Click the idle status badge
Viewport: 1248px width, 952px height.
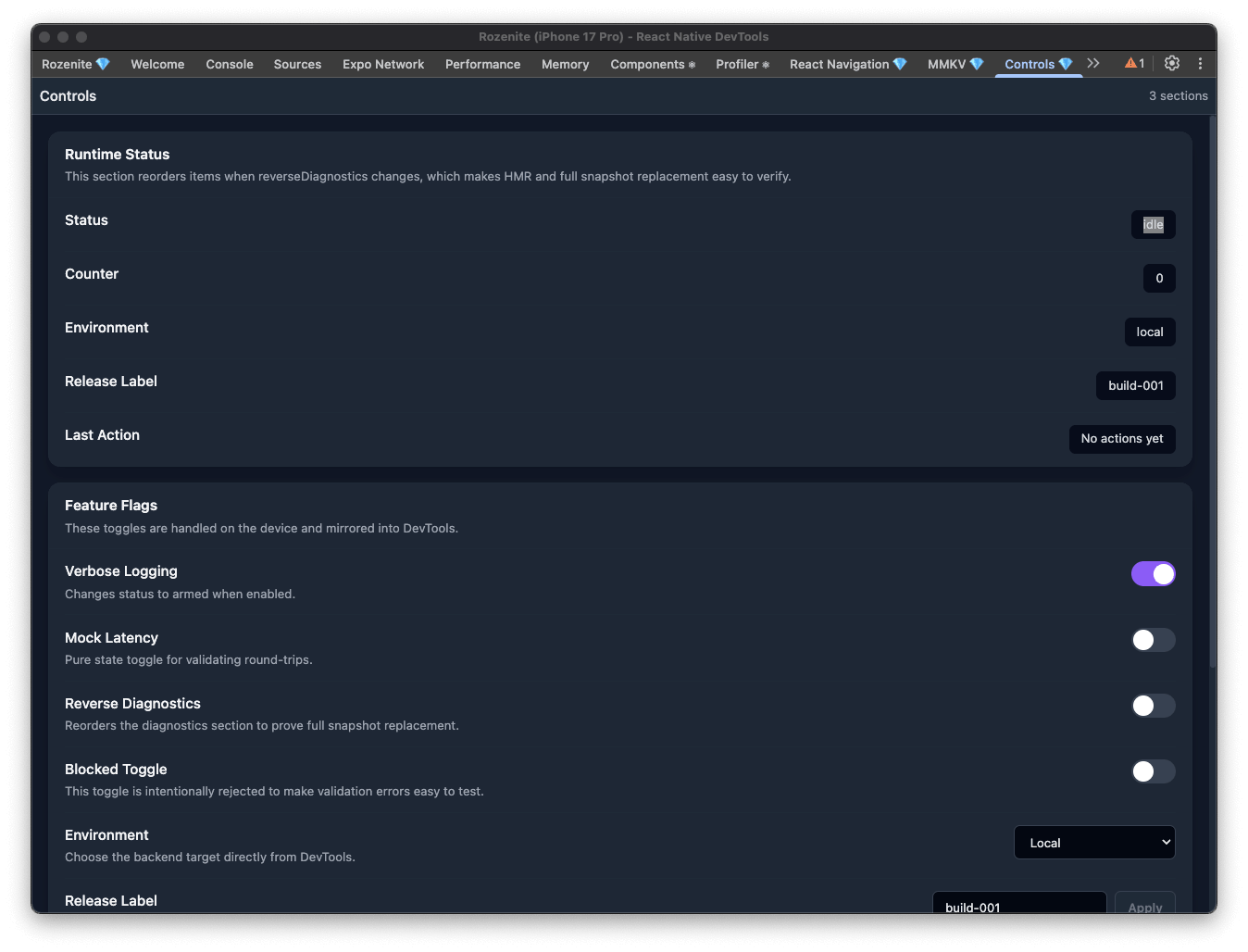[x=1153, y=225]
